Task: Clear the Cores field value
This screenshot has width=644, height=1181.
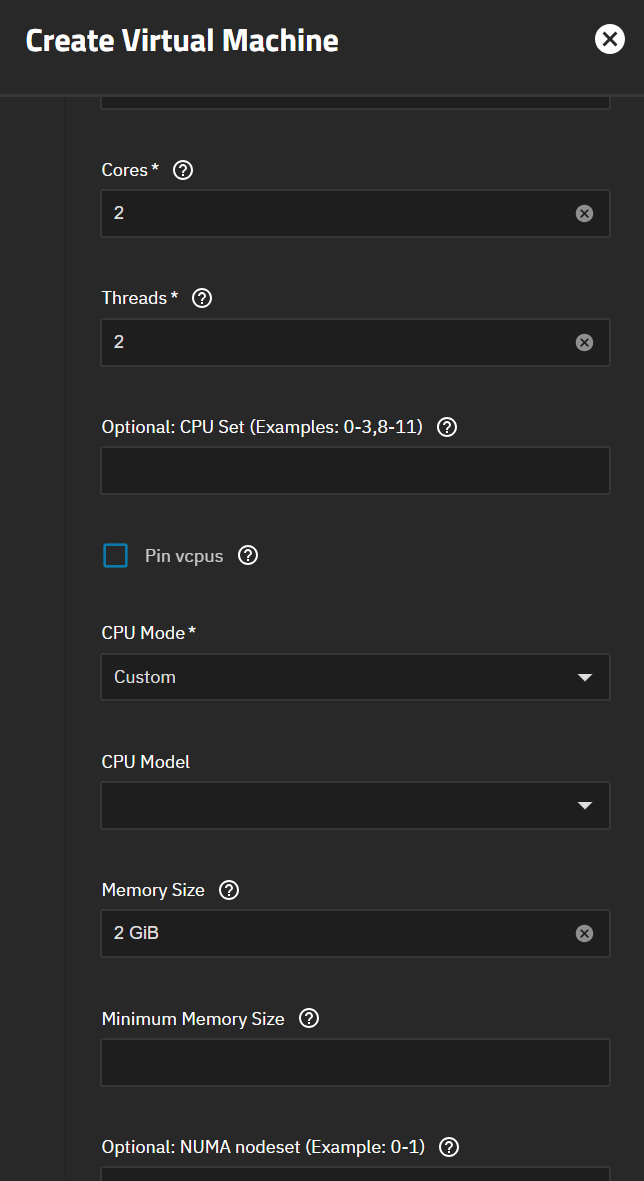Action: pos(585,214)
